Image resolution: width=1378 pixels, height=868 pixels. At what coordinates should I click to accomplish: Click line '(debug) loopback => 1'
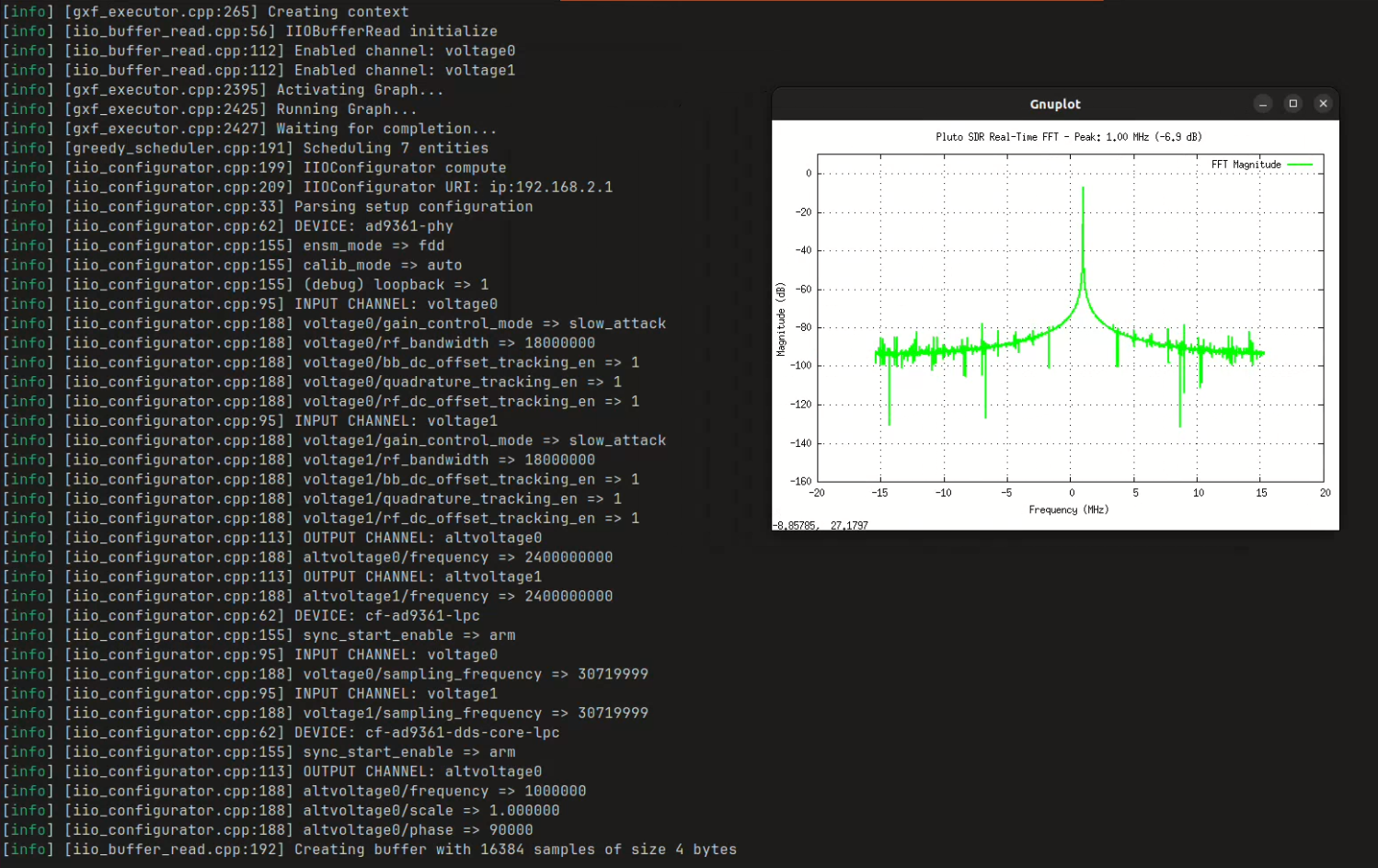tap(246, 284)
